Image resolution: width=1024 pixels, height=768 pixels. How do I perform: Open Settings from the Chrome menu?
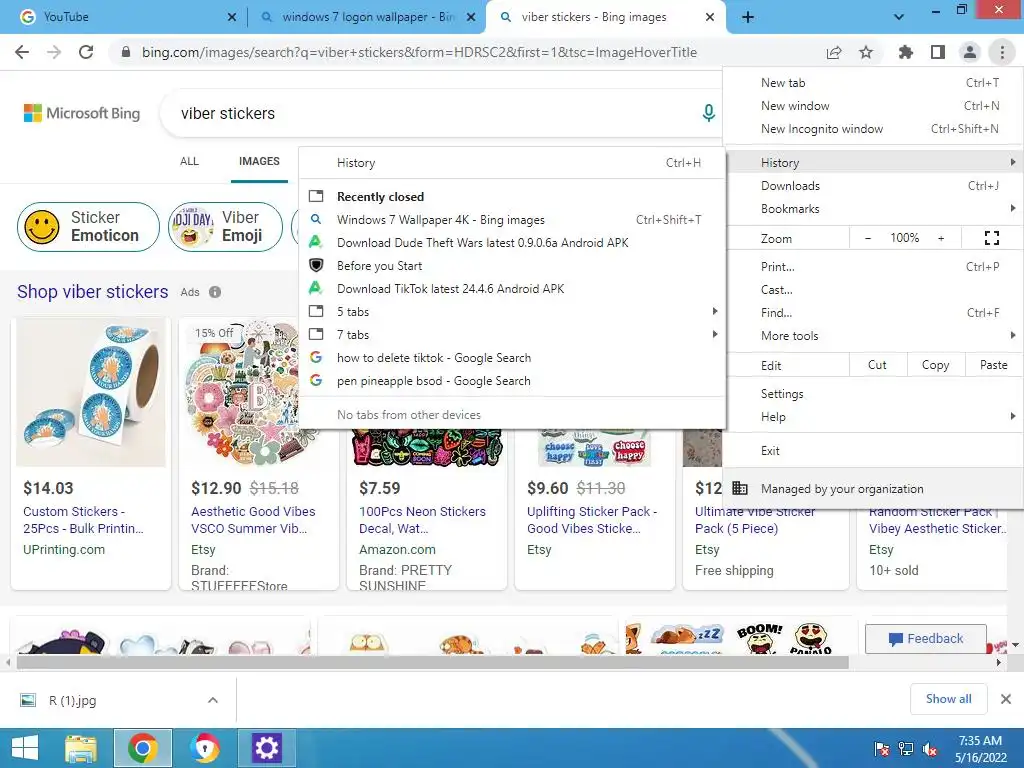(874, 394)
